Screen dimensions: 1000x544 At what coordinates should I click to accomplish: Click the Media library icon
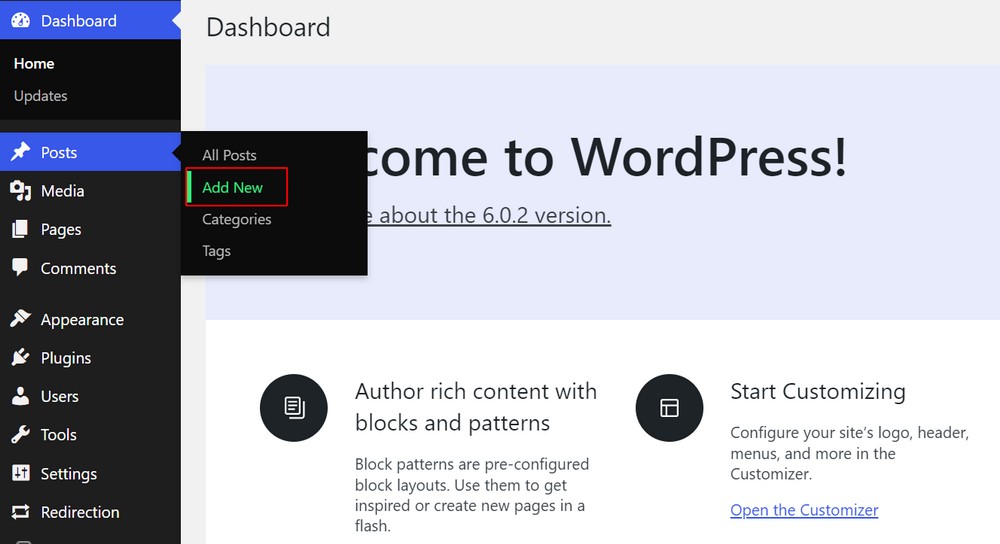point(20,191)
